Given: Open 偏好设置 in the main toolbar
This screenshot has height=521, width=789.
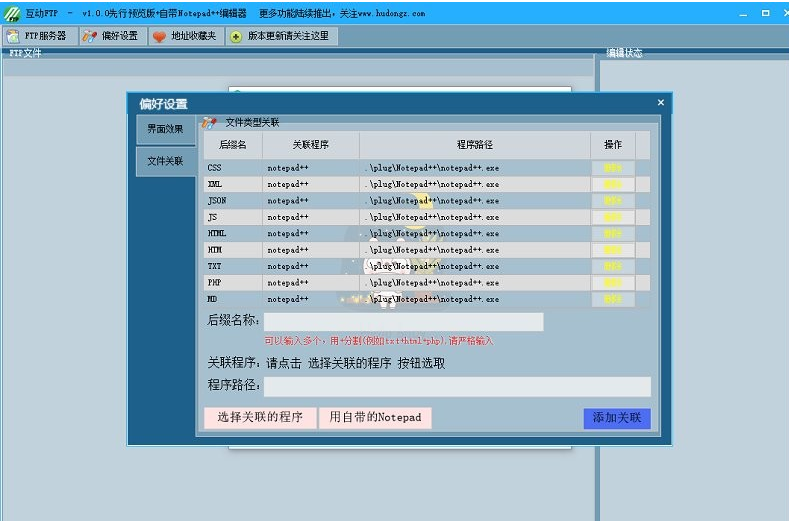Looking at the screenshot, I should point(114,36).
